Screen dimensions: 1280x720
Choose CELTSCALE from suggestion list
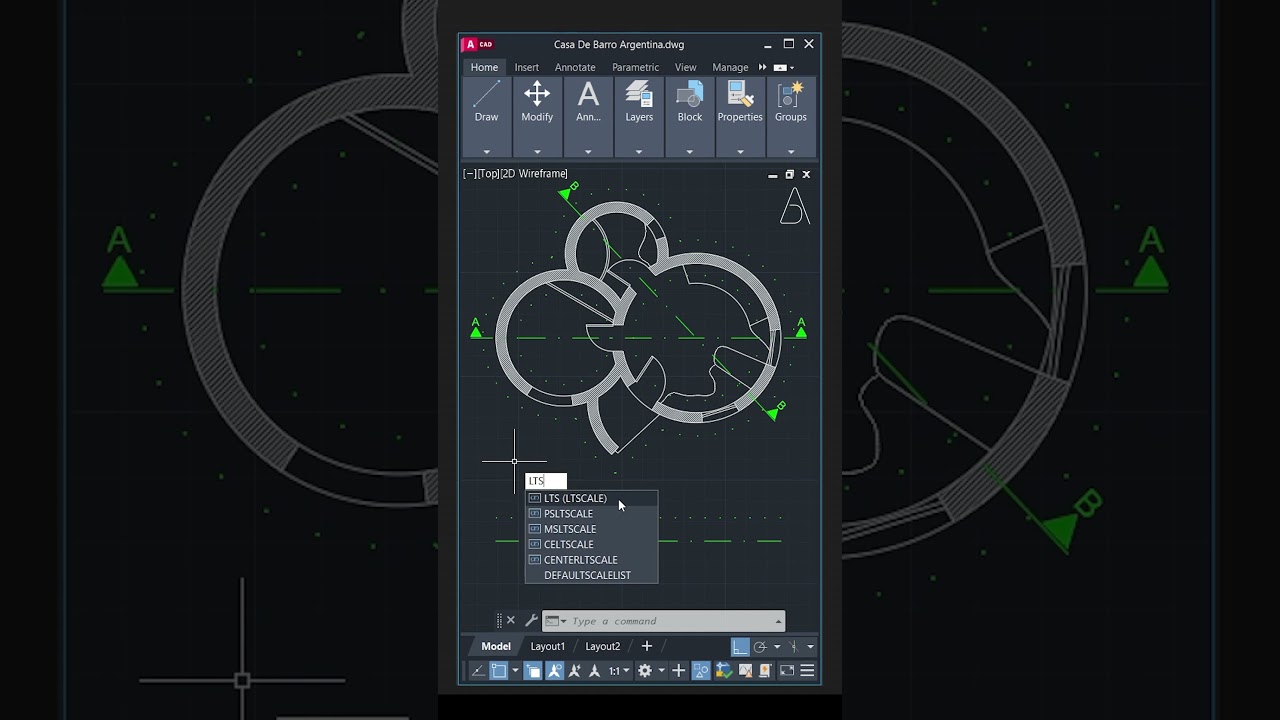592,544
